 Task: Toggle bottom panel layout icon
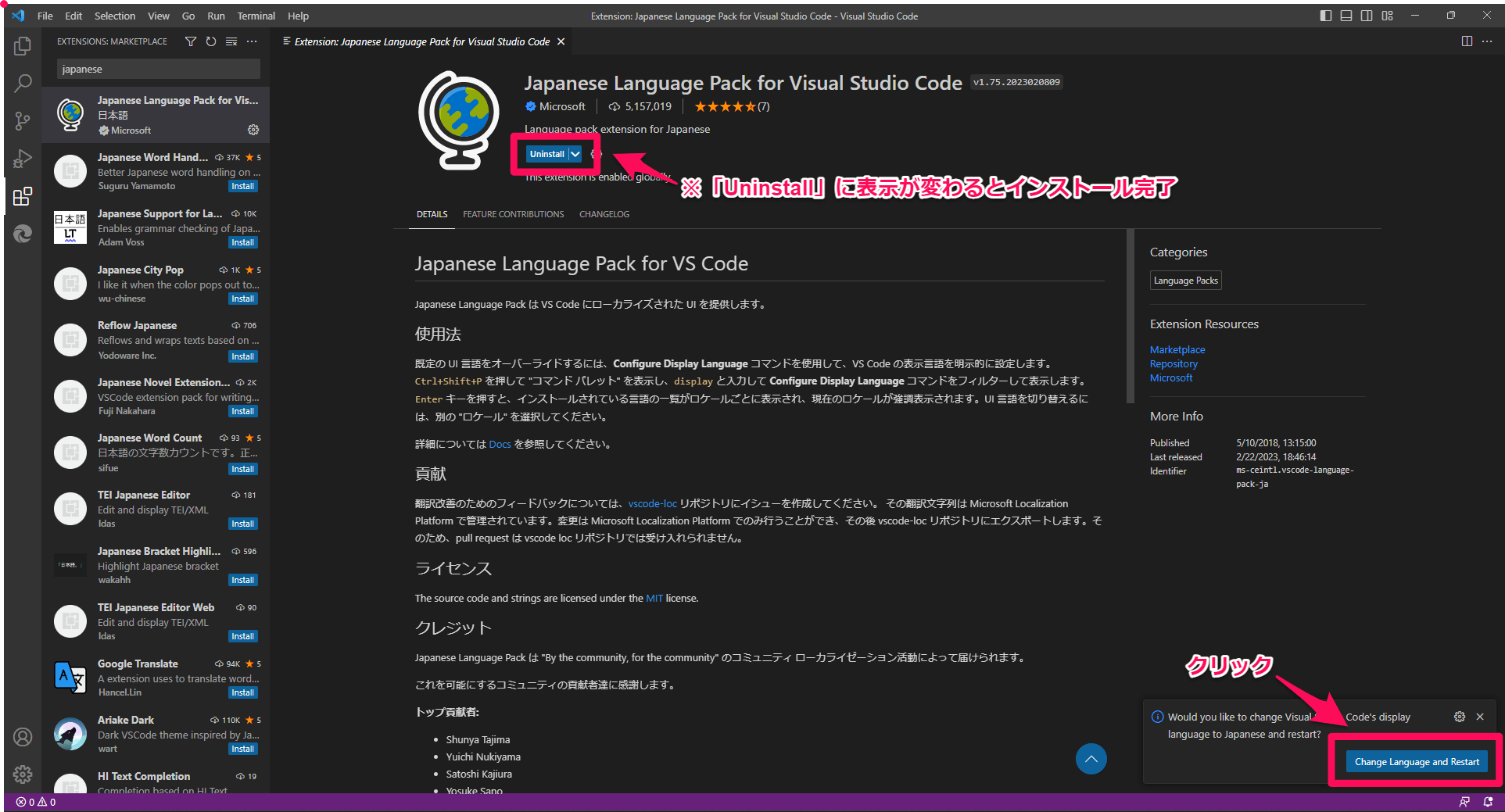(1346, 16)
